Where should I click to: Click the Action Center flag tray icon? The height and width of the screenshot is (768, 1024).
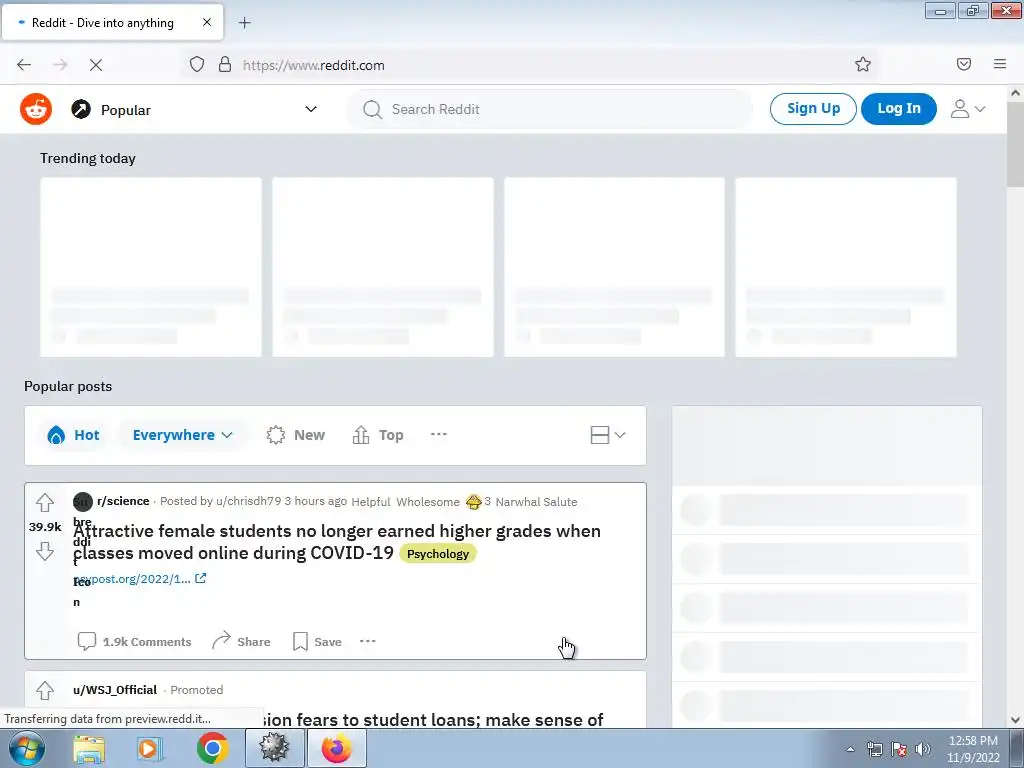899,749
